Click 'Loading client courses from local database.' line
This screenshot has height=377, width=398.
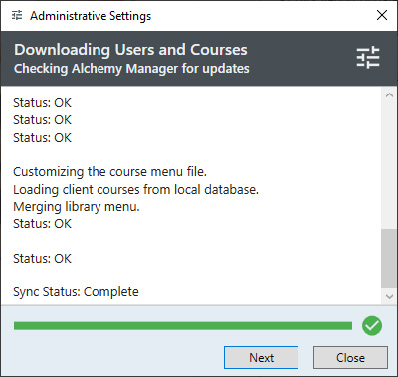136,189
